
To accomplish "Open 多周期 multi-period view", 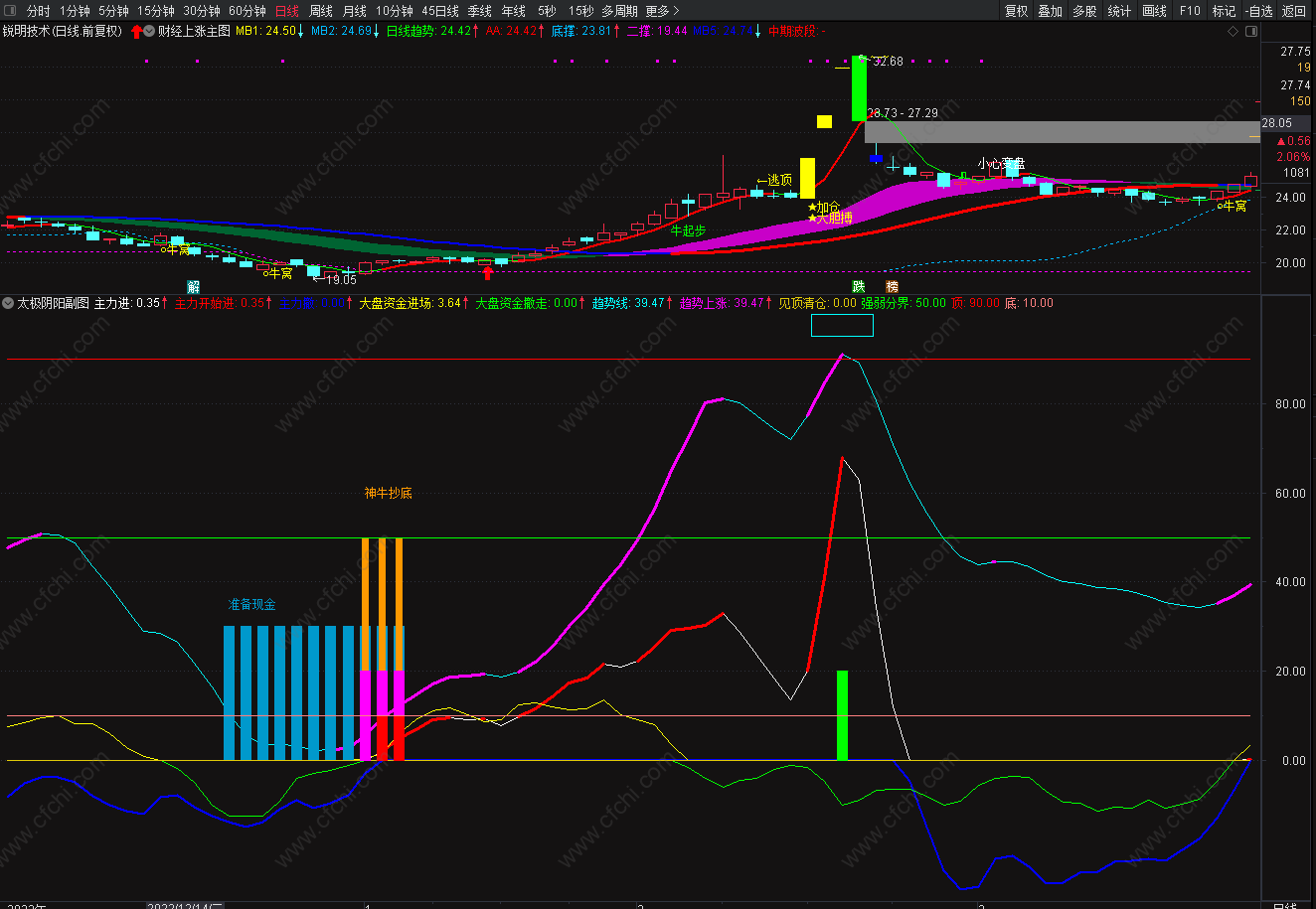I will (620, 11).
